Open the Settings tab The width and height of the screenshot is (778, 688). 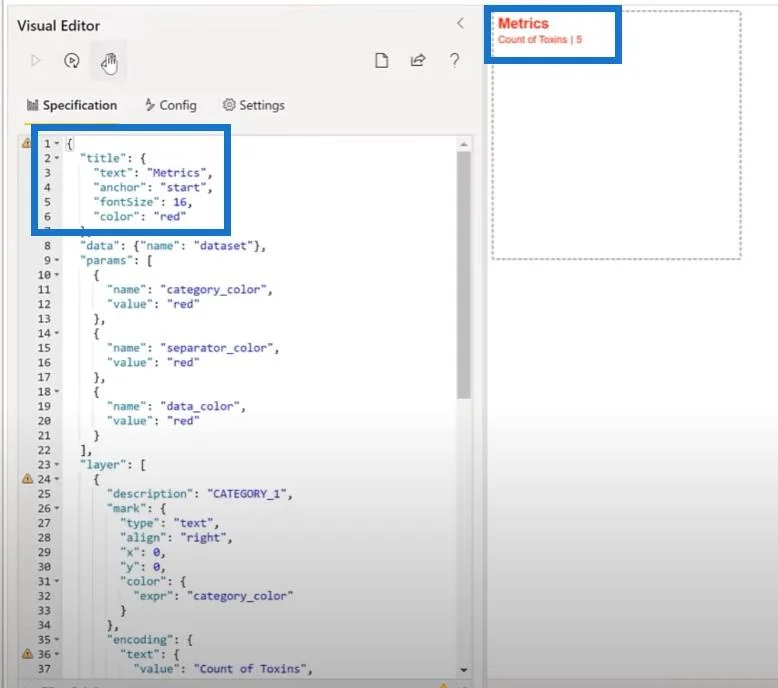point(254,105)
